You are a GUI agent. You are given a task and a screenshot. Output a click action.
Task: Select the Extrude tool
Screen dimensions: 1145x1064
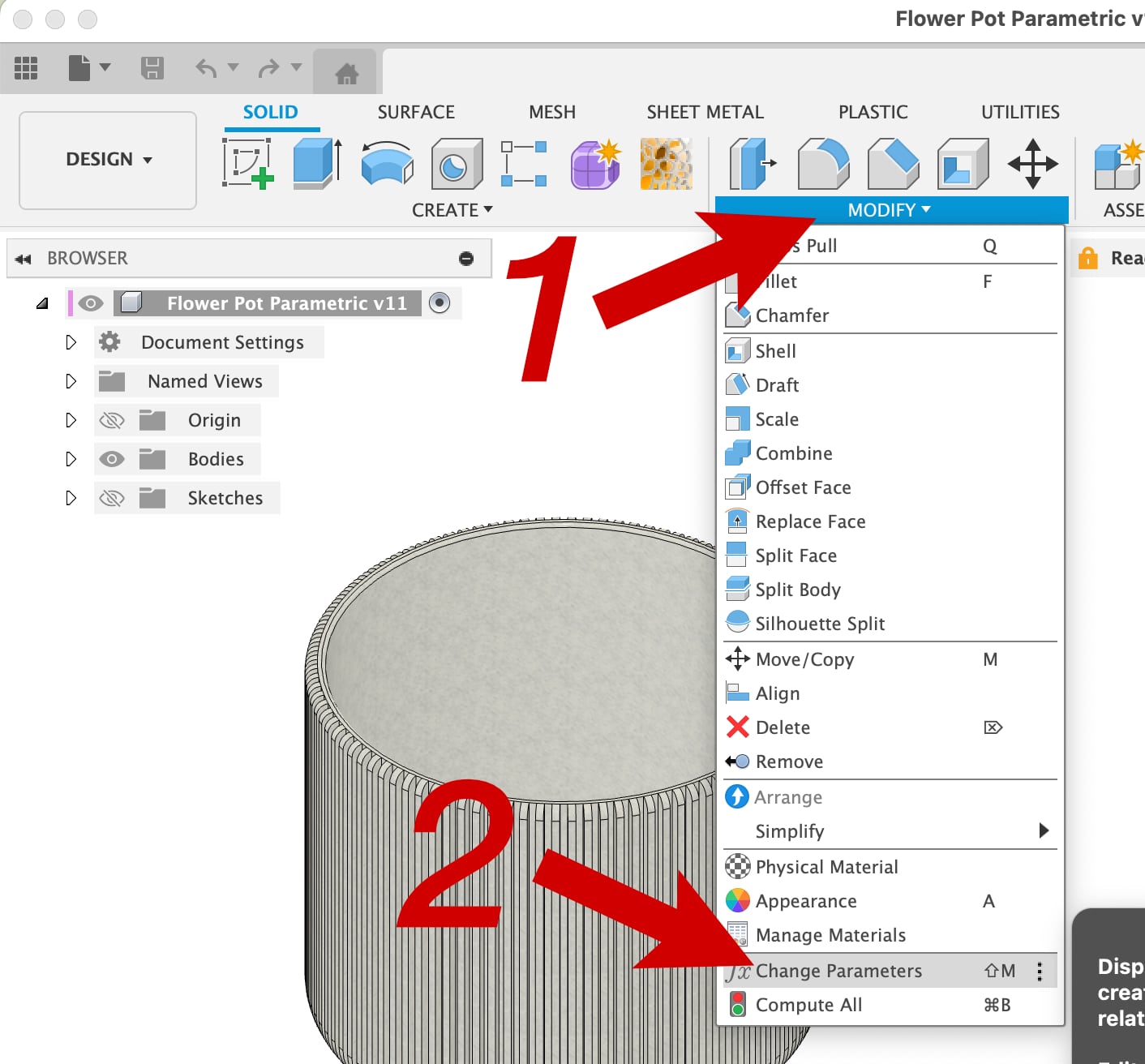pos(317,163)
